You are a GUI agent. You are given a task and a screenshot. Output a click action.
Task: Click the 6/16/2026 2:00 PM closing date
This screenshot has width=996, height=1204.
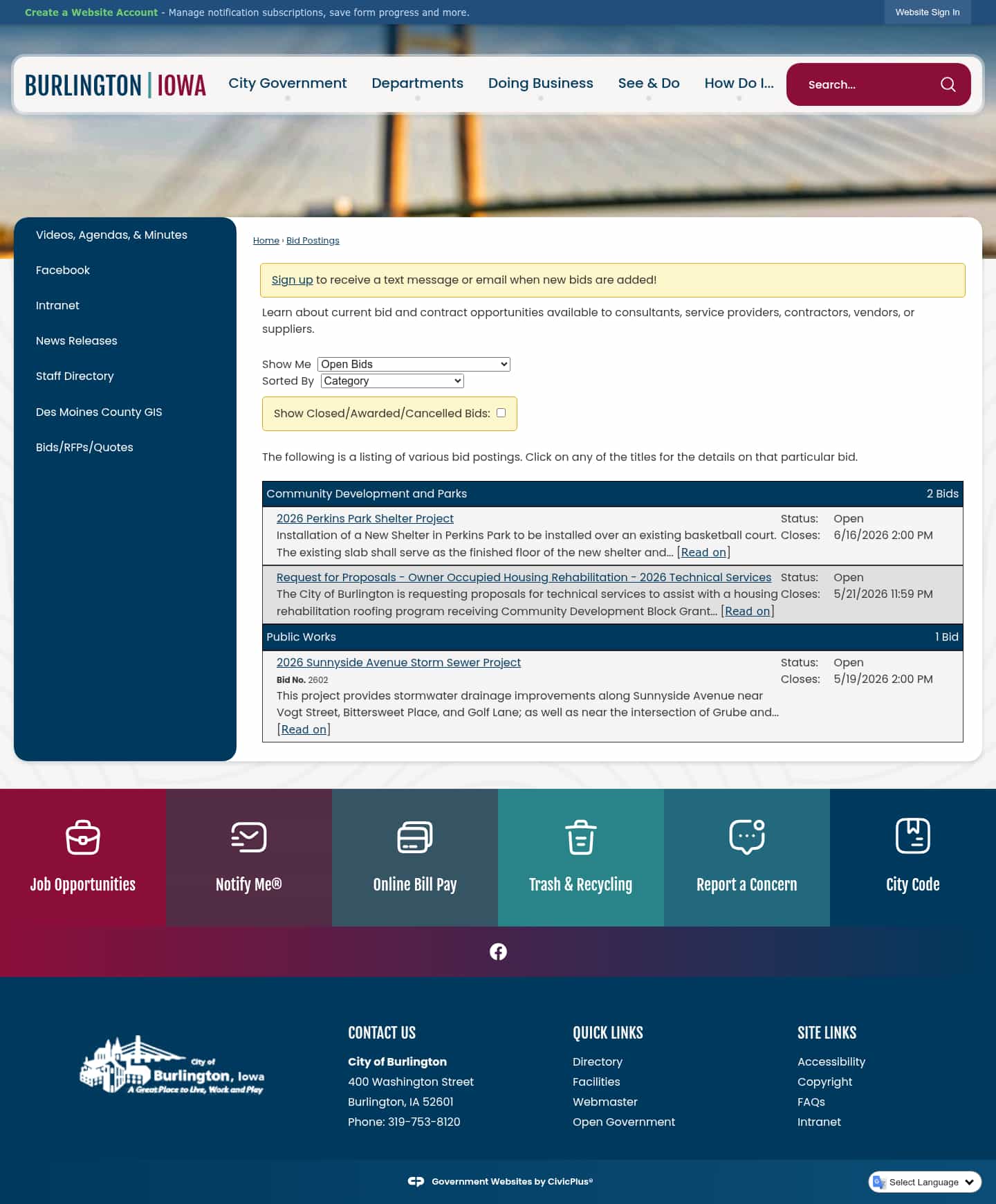click(x=883, y=535)
